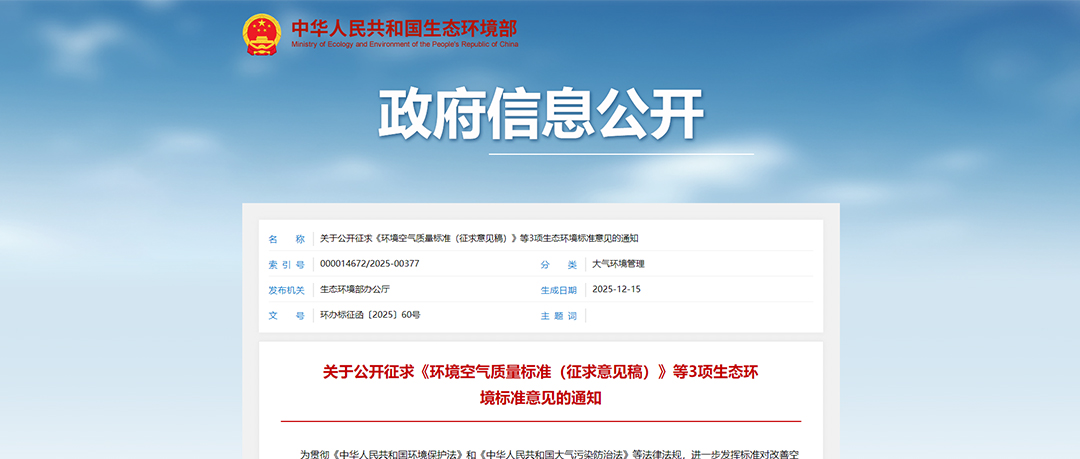Image resolution: width=1080 pixels, height=459 pixels.
Task: Click index number 000014672/2025-00377
Action: point(369,265)
